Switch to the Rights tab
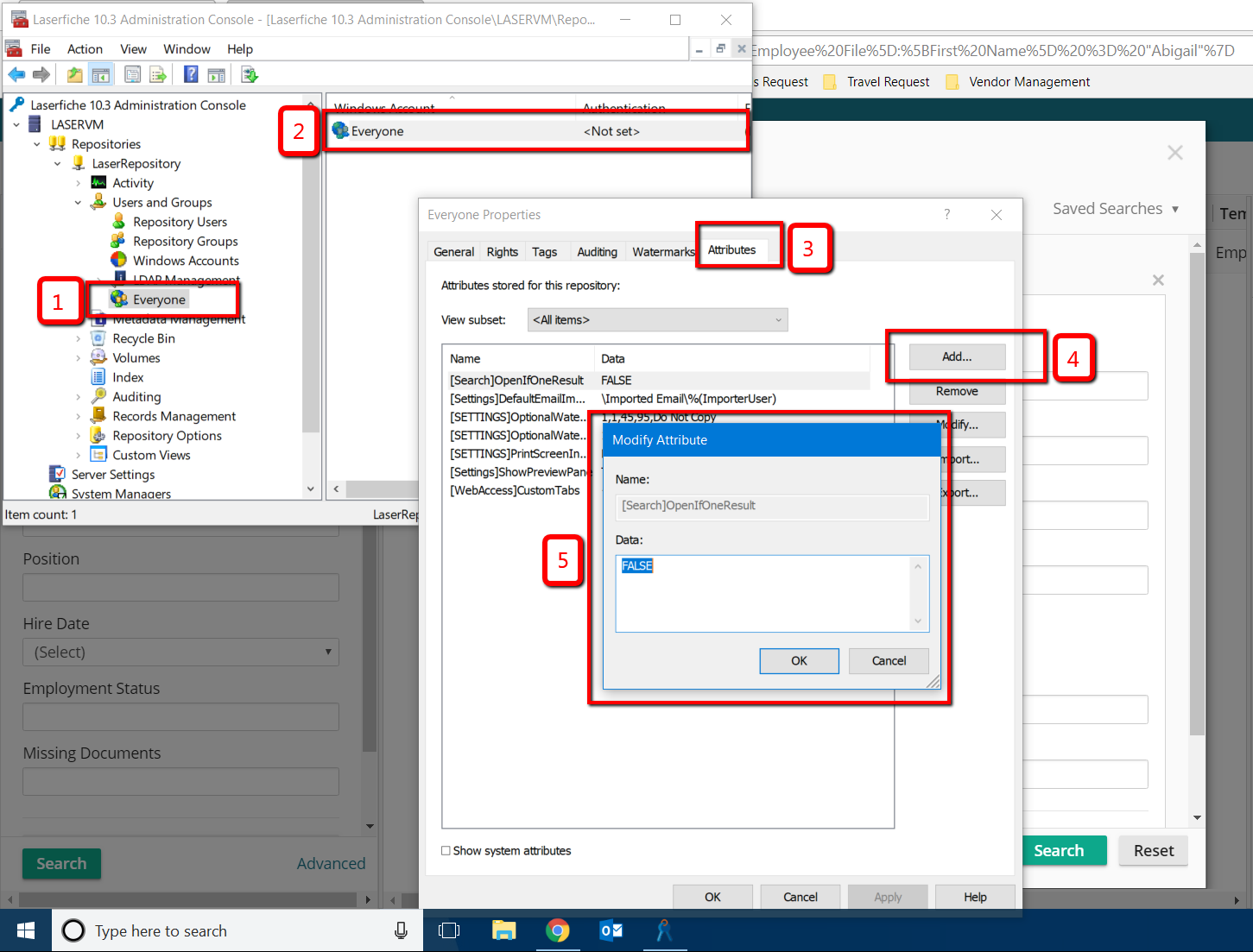Screen dimensions: 1253x952 pyautogui.click(x=502, y=252)
